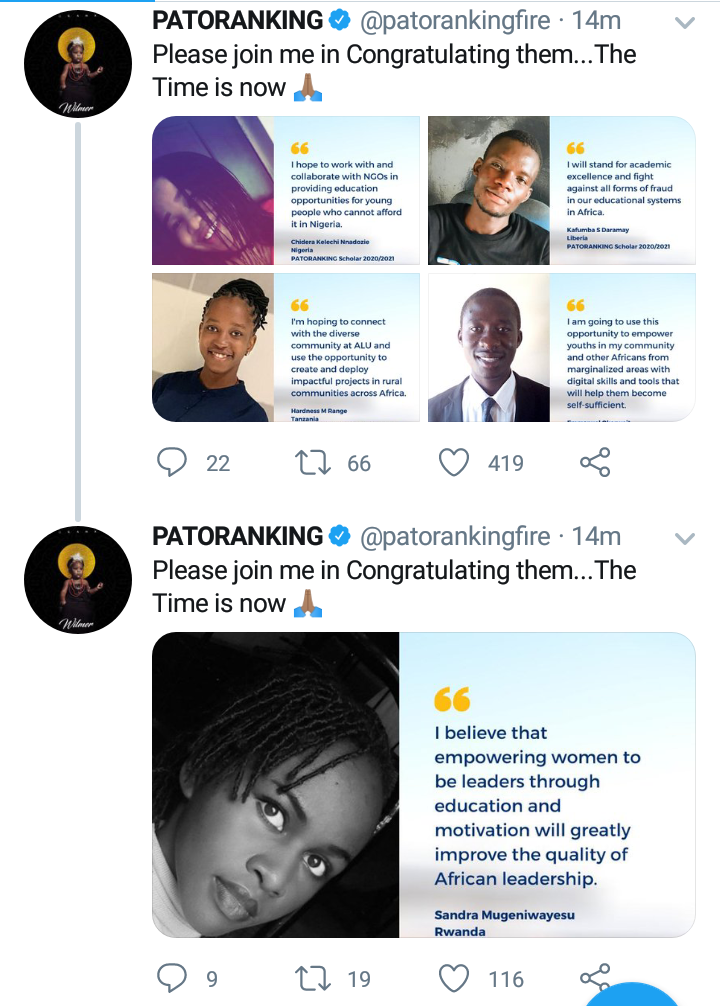
Task: Open the reply icon on the first tweet
Action: pyautogui.click(x=172, y=462)
